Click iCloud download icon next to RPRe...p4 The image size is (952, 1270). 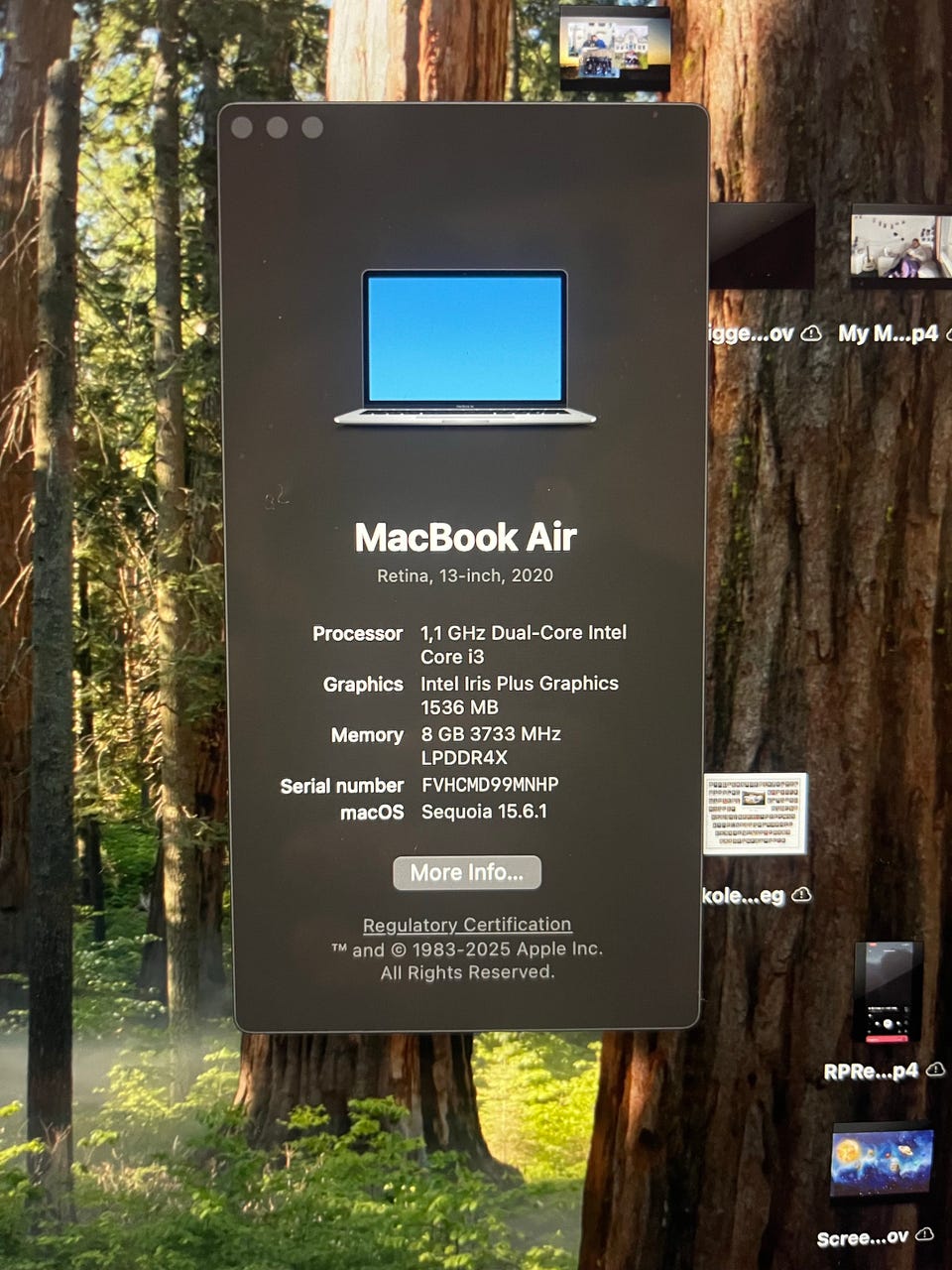[x=935, y=1072]
